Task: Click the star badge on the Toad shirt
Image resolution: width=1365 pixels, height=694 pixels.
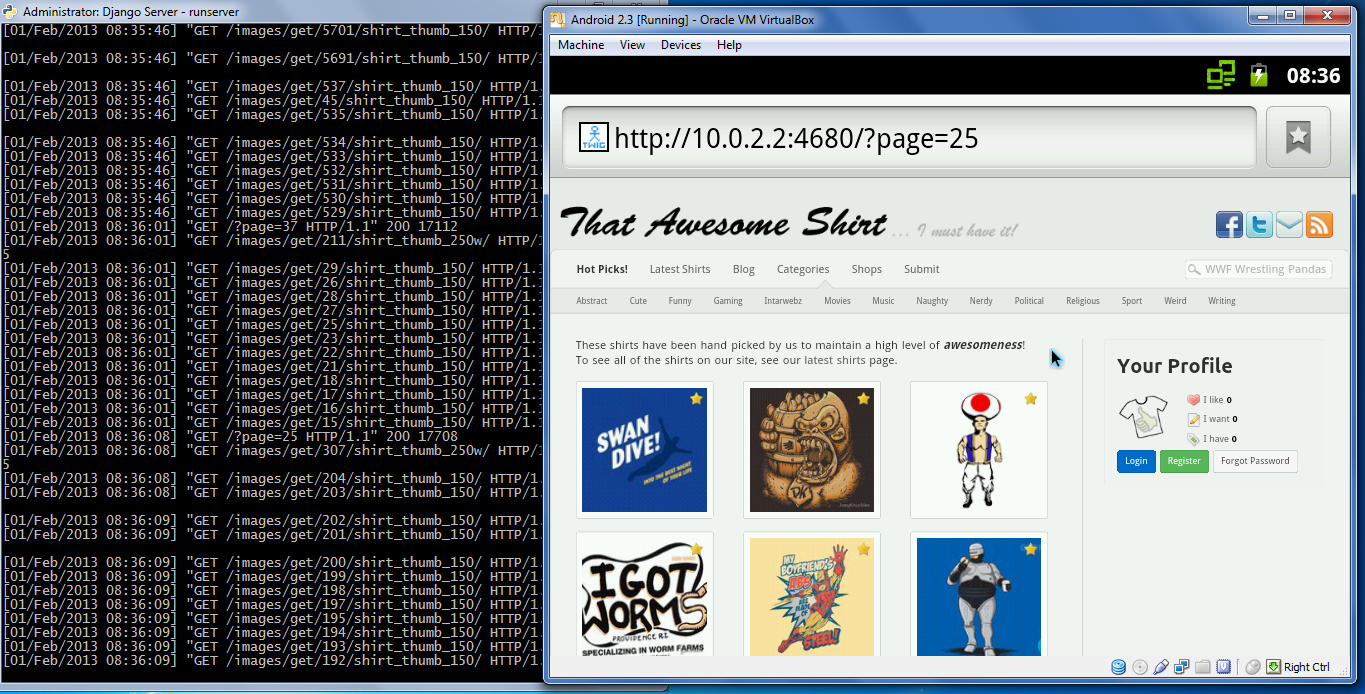Action: click(x=1030, y=399)
